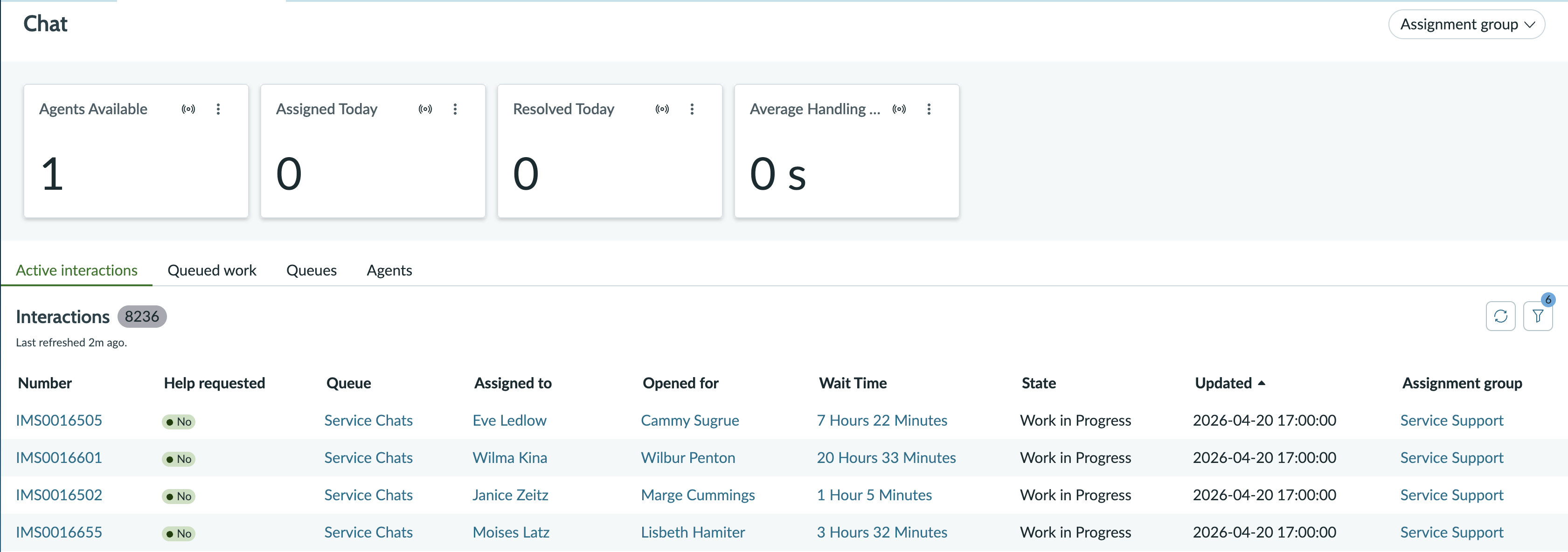Click real-time icon on Assigned Today card
This screenshot has height=552, width=1568.
point(425,109)
